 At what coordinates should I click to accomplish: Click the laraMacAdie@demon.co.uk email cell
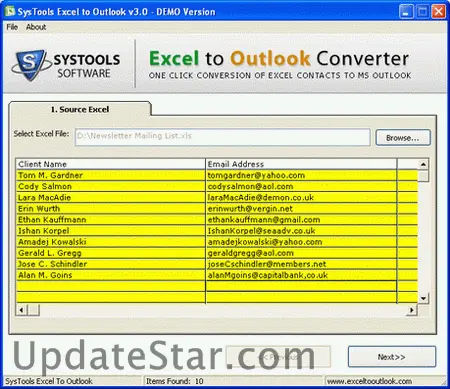[301, 198]
